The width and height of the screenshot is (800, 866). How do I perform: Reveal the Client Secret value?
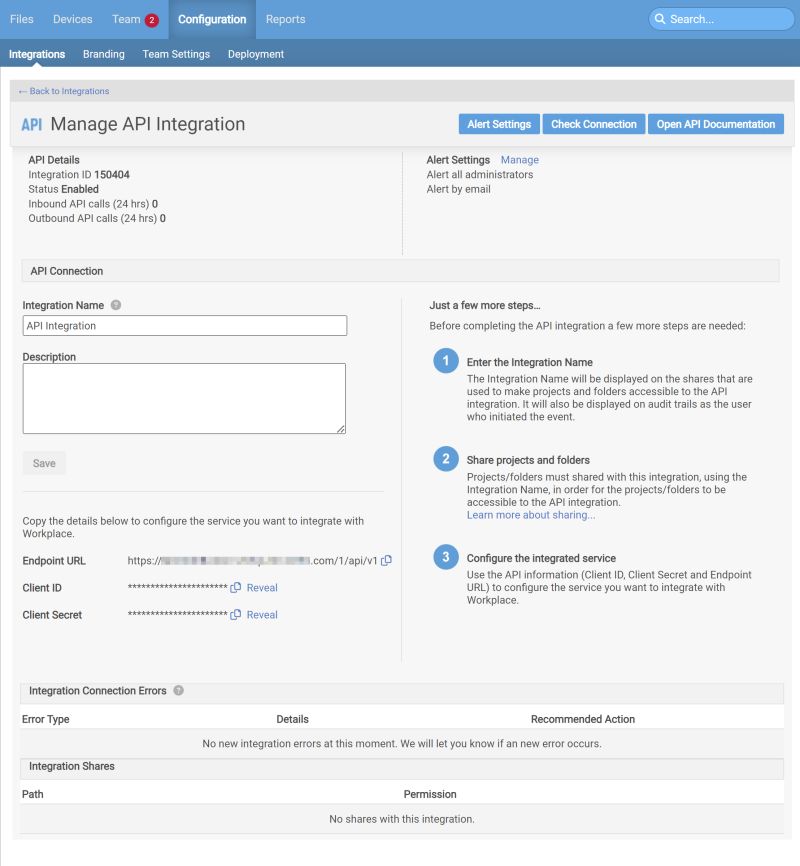pos(261,615)
